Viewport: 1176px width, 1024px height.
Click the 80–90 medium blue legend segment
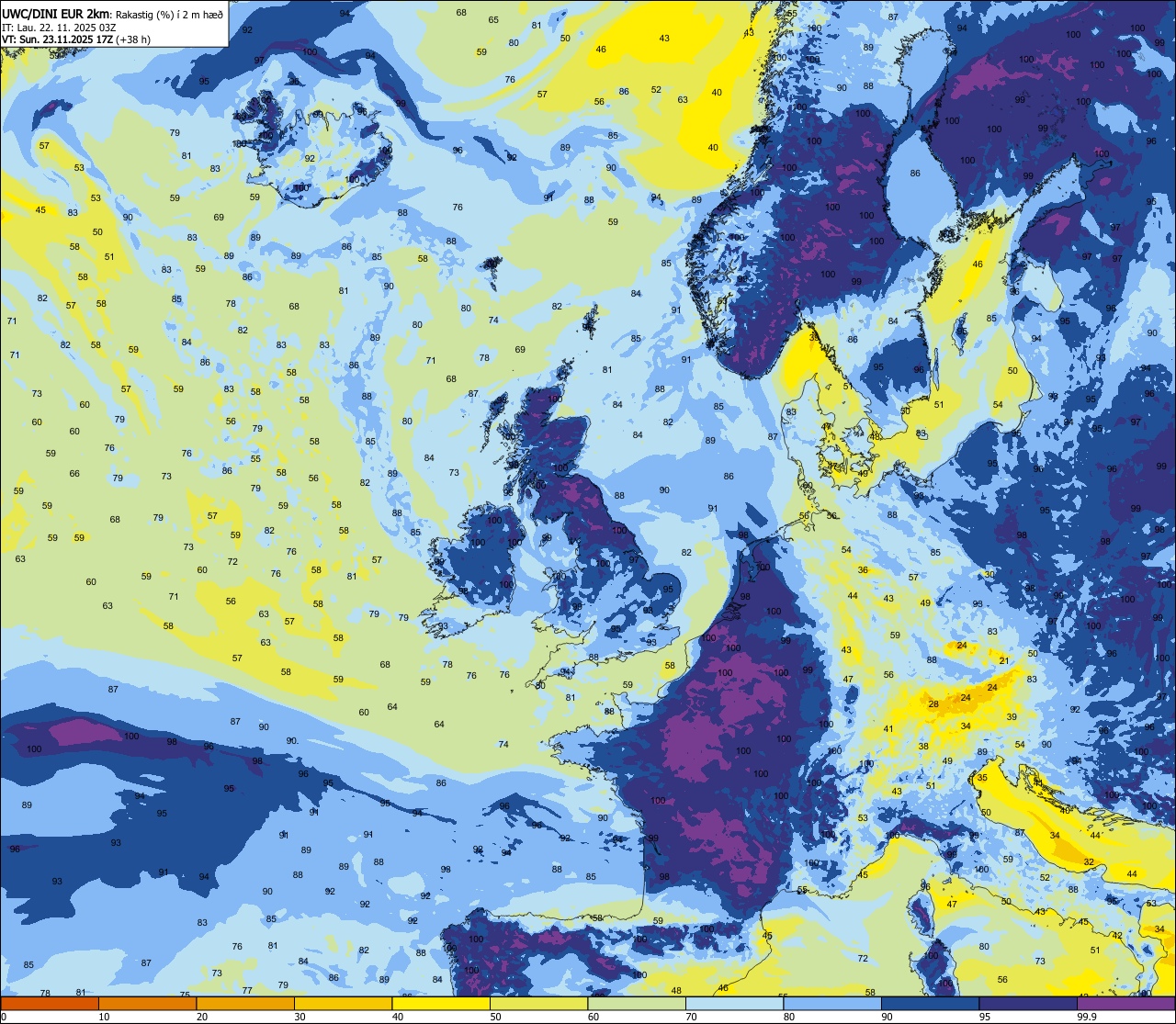click(x=832, y=1003)
